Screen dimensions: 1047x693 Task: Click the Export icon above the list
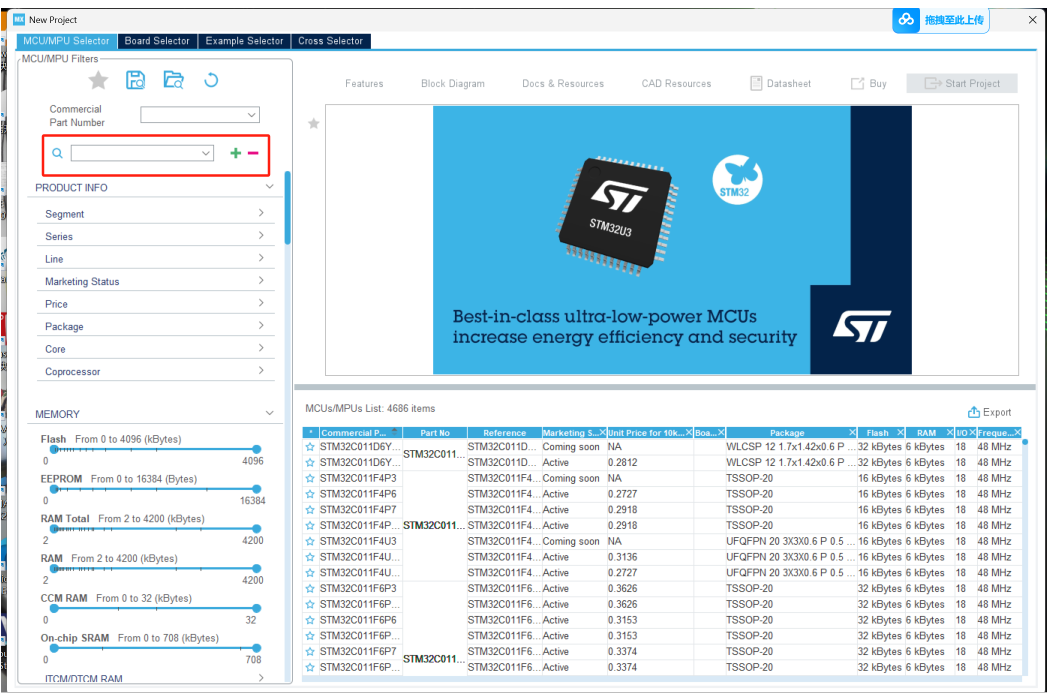pos(974,412)
